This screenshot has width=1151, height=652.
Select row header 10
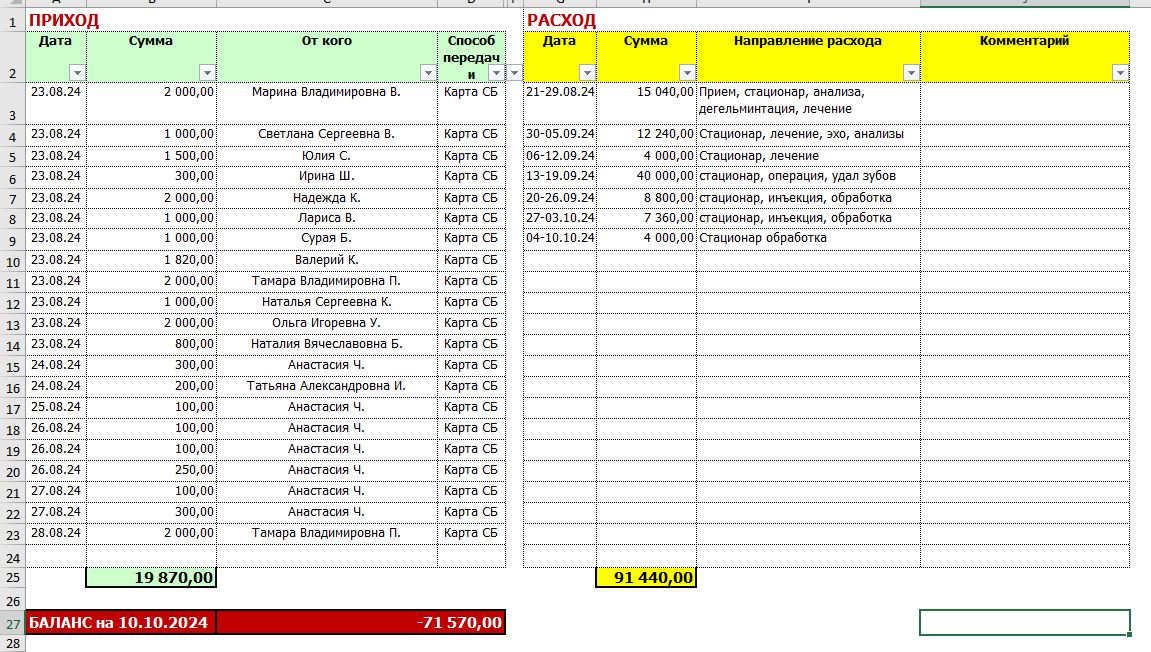[12, 262]
